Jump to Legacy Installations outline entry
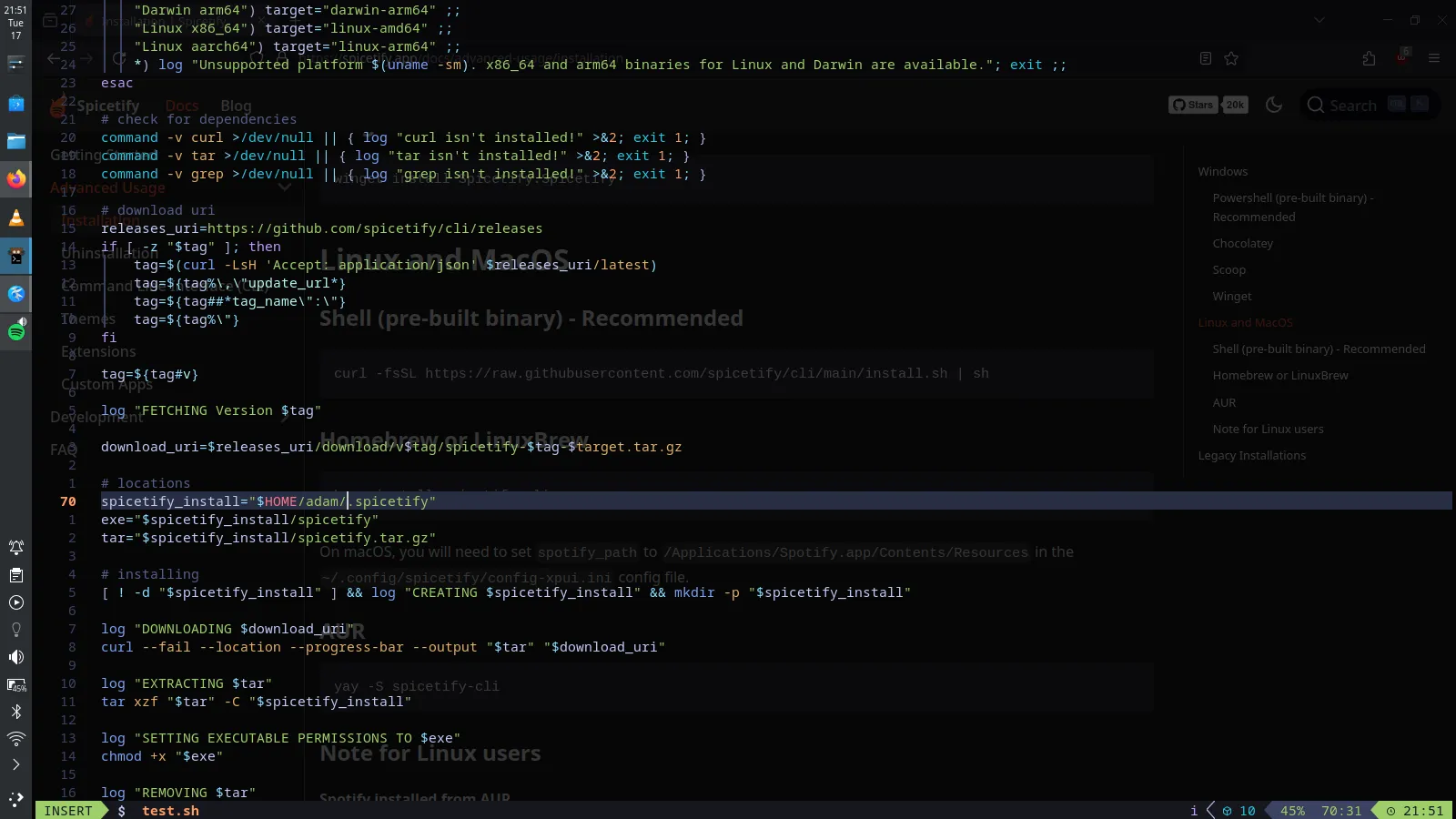The image size is (1456, 819). pos(1251,455)
